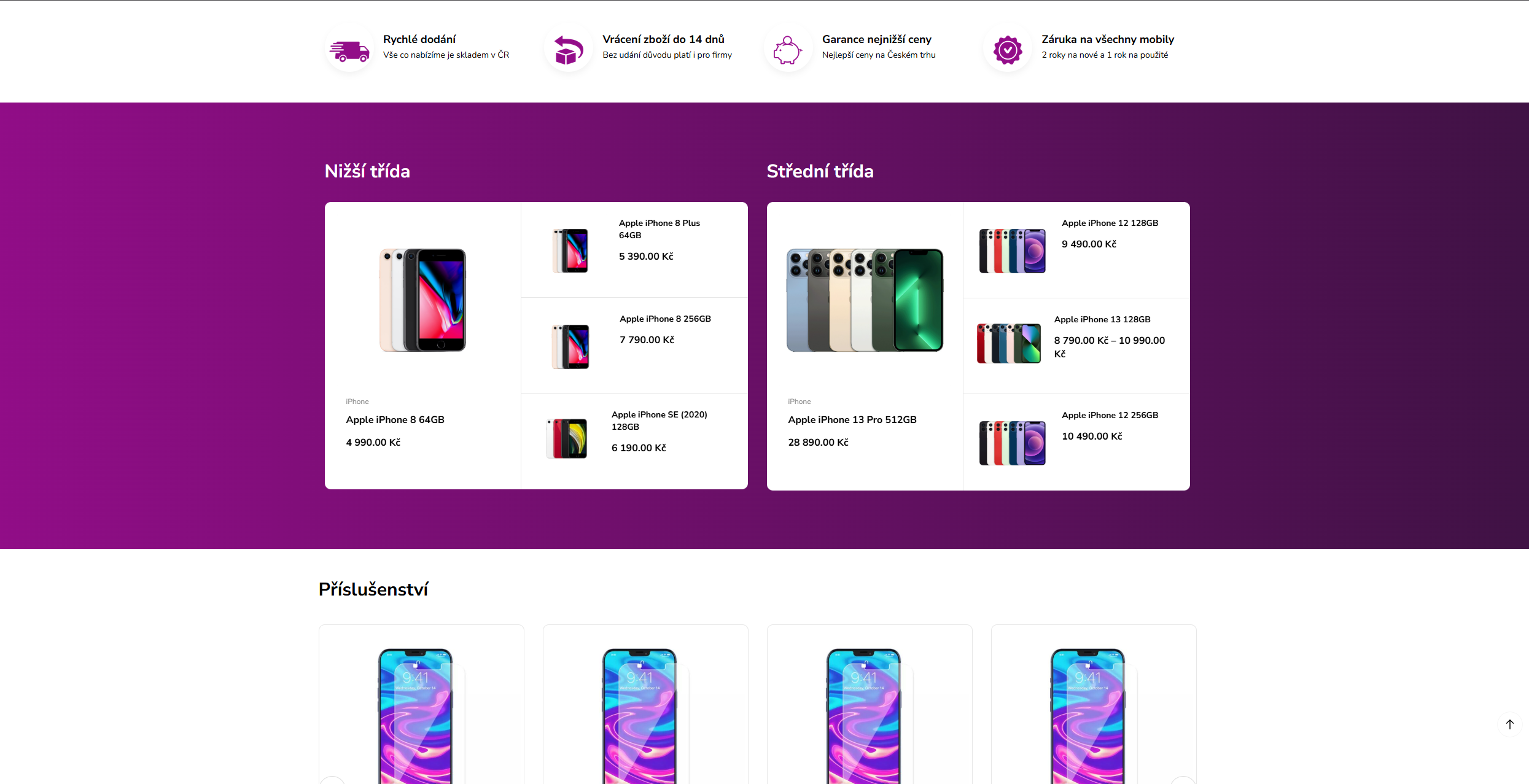Open Apple iPhone 8 64GB product image

pyautogui.click(x=422, y=300)
